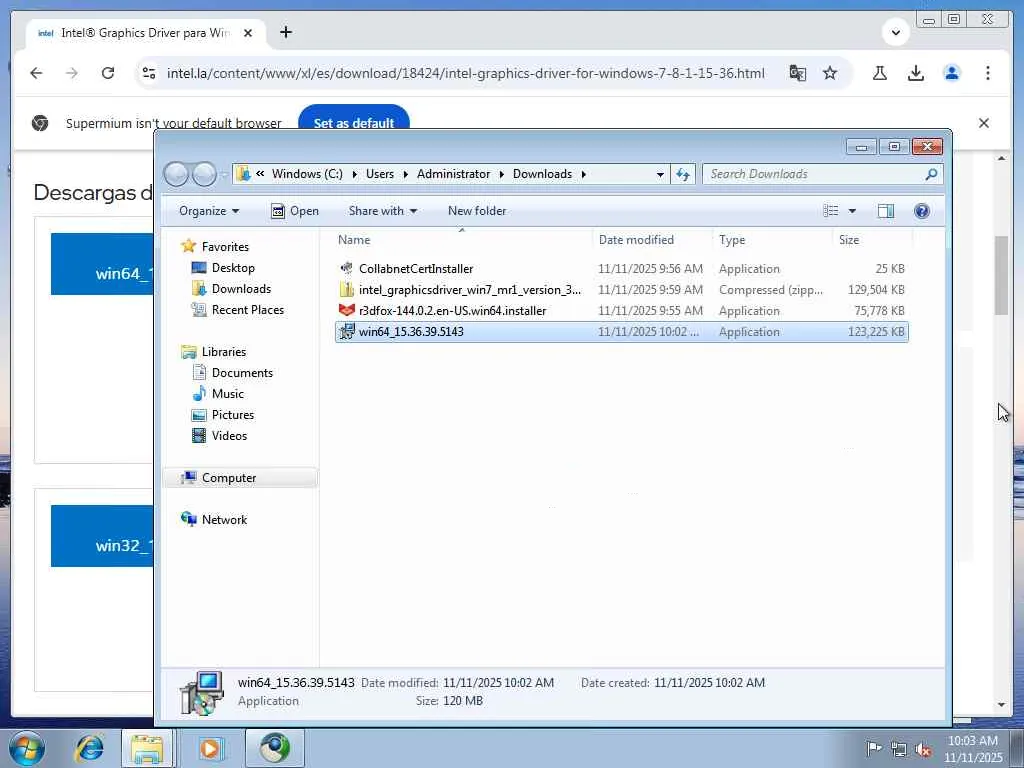The image size is (1024, 768).
Task: Open the Windows Start menu
Action: pos(26,748)
